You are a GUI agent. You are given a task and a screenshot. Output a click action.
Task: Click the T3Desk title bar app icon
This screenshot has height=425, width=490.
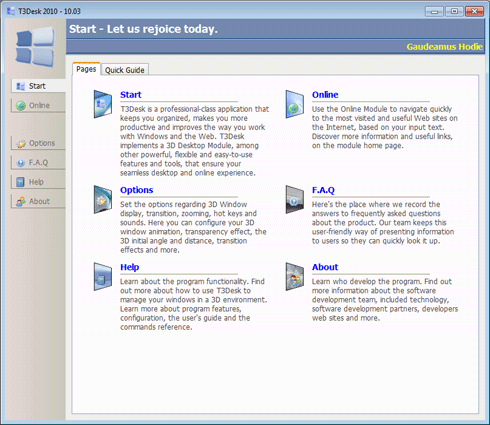tap(11, 11)
